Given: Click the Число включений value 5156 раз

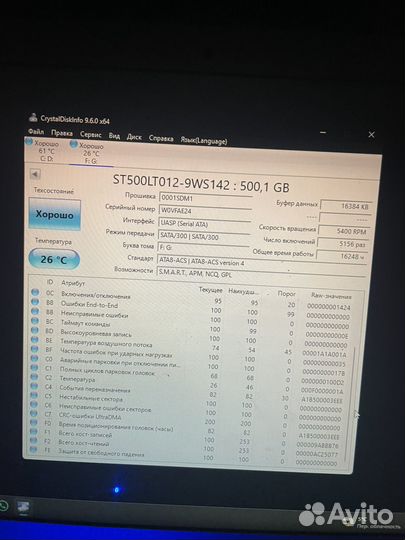Looking at the screenshot, I should (x=343, y=243).
